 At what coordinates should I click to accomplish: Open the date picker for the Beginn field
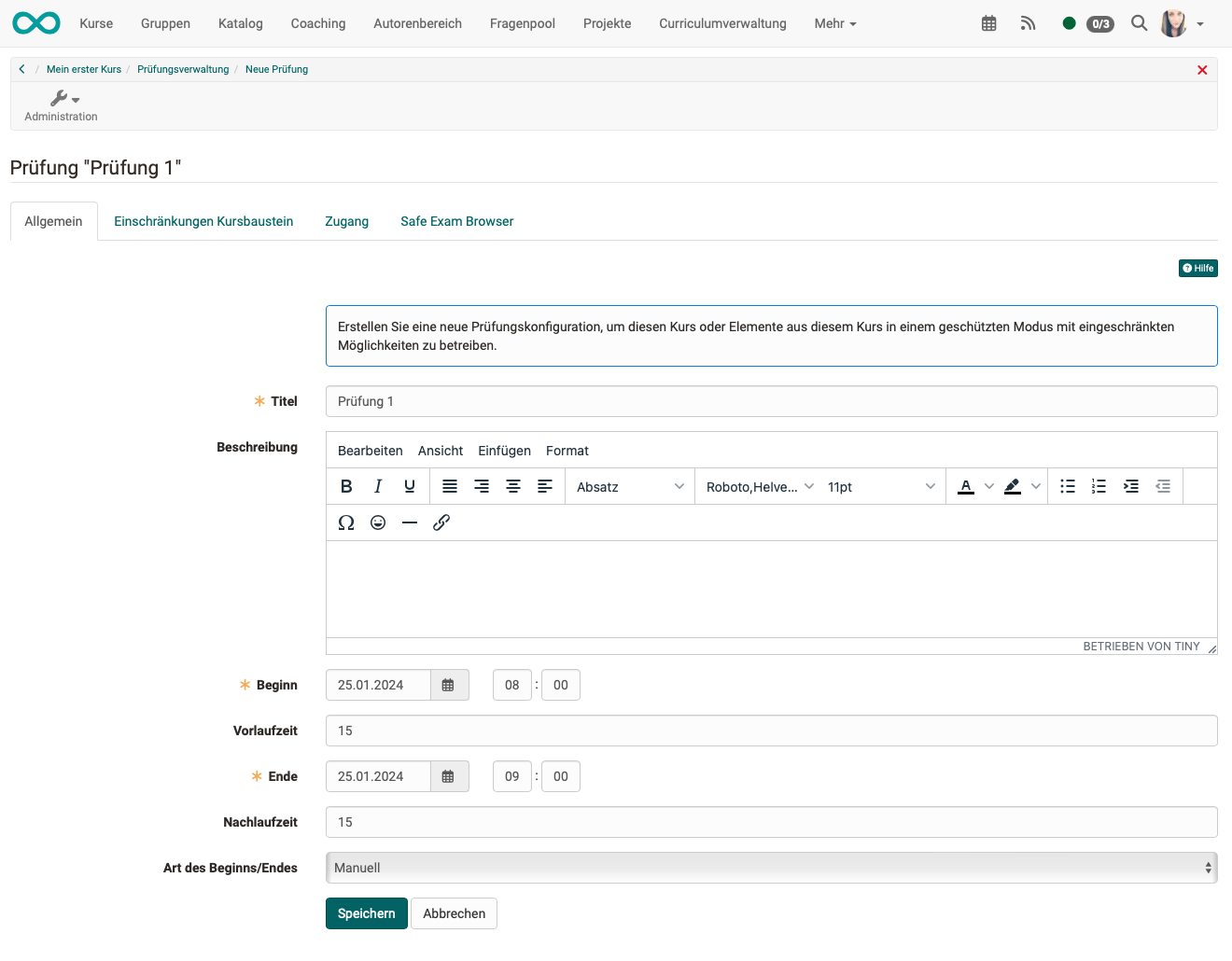[x=449, y=684]
